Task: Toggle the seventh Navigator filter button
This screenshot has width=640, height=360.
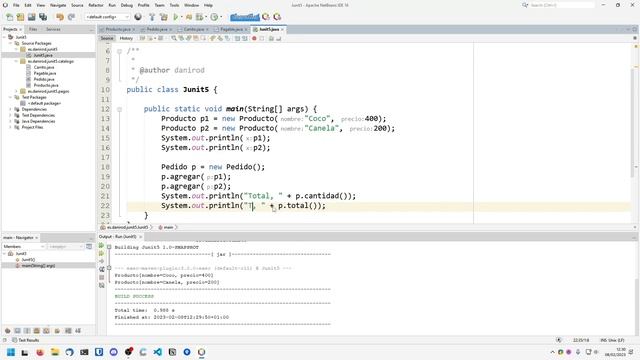Action: coord(68,331)
